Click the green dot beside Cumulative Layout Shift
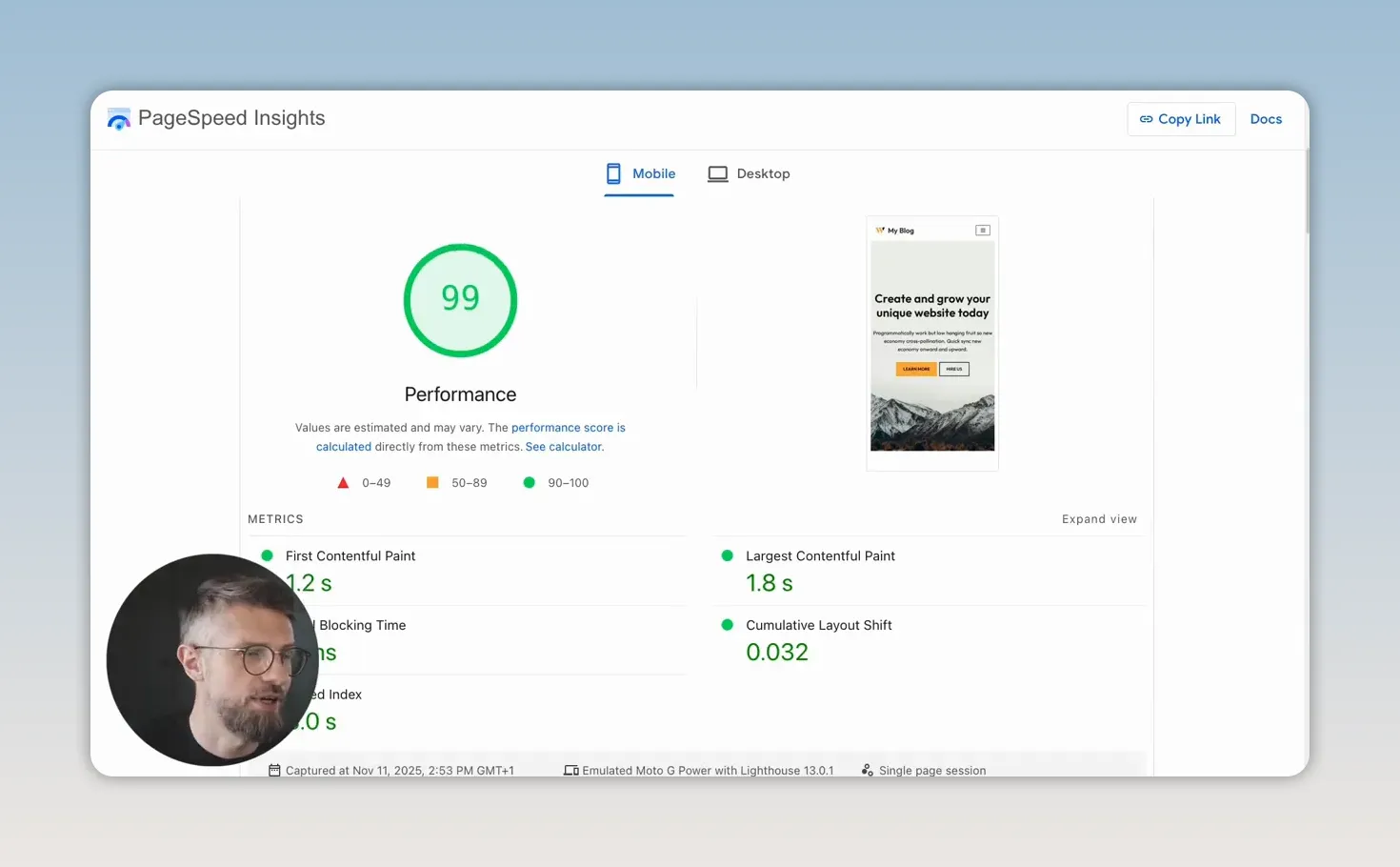The height and width of the screenshot is (867, 1400). pos(728,625)
